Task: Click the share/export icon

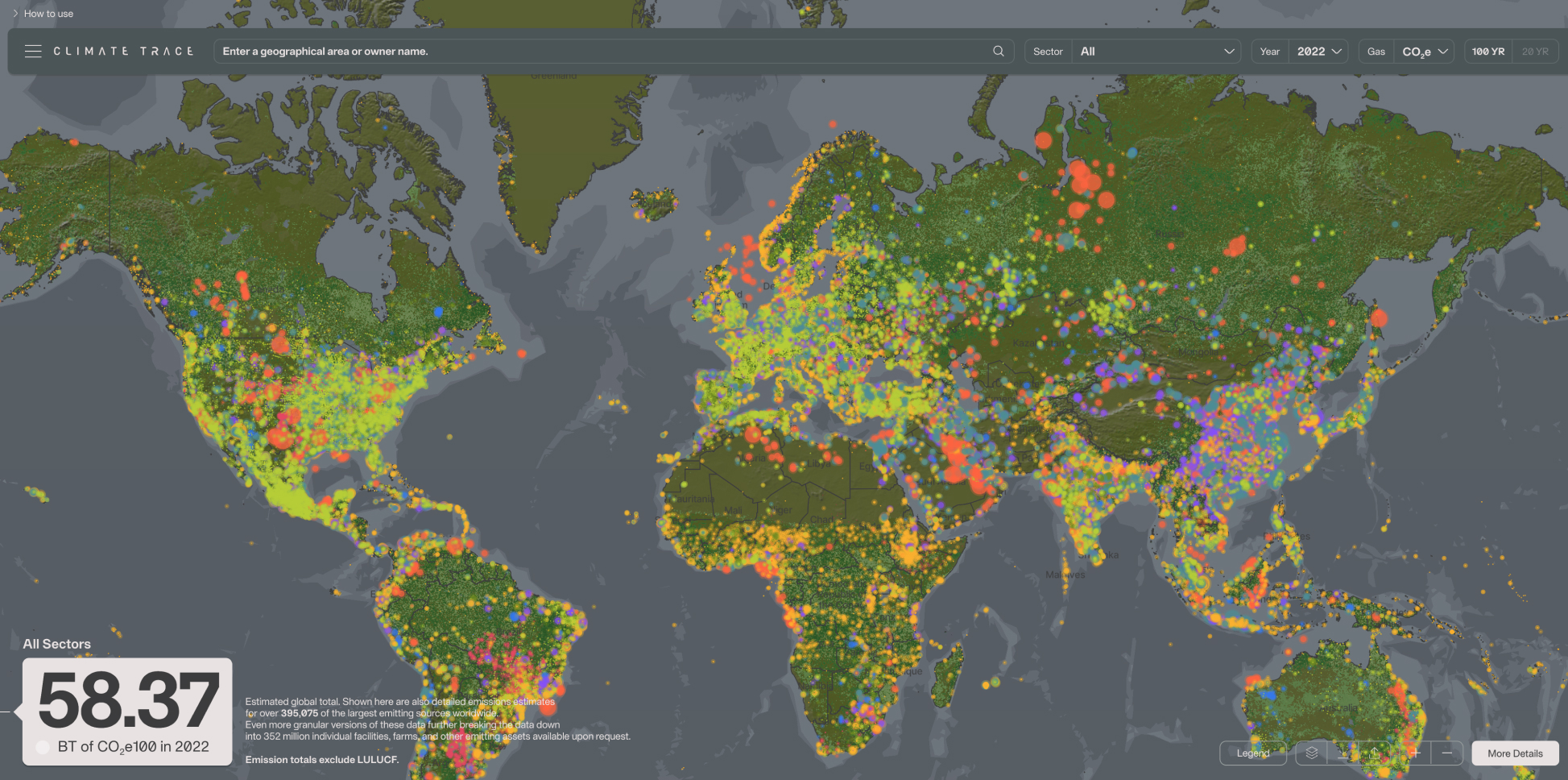Action: pyautogui.click(x=1375, y=753)
